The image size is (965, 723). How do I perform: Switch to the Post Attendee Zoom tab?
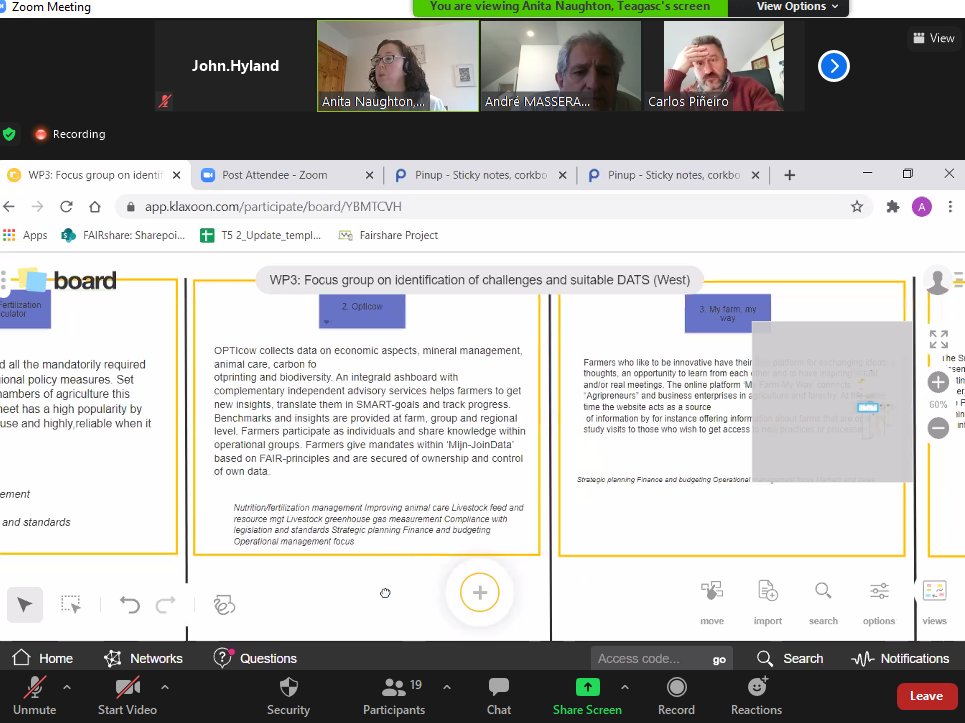coord(275,173)
